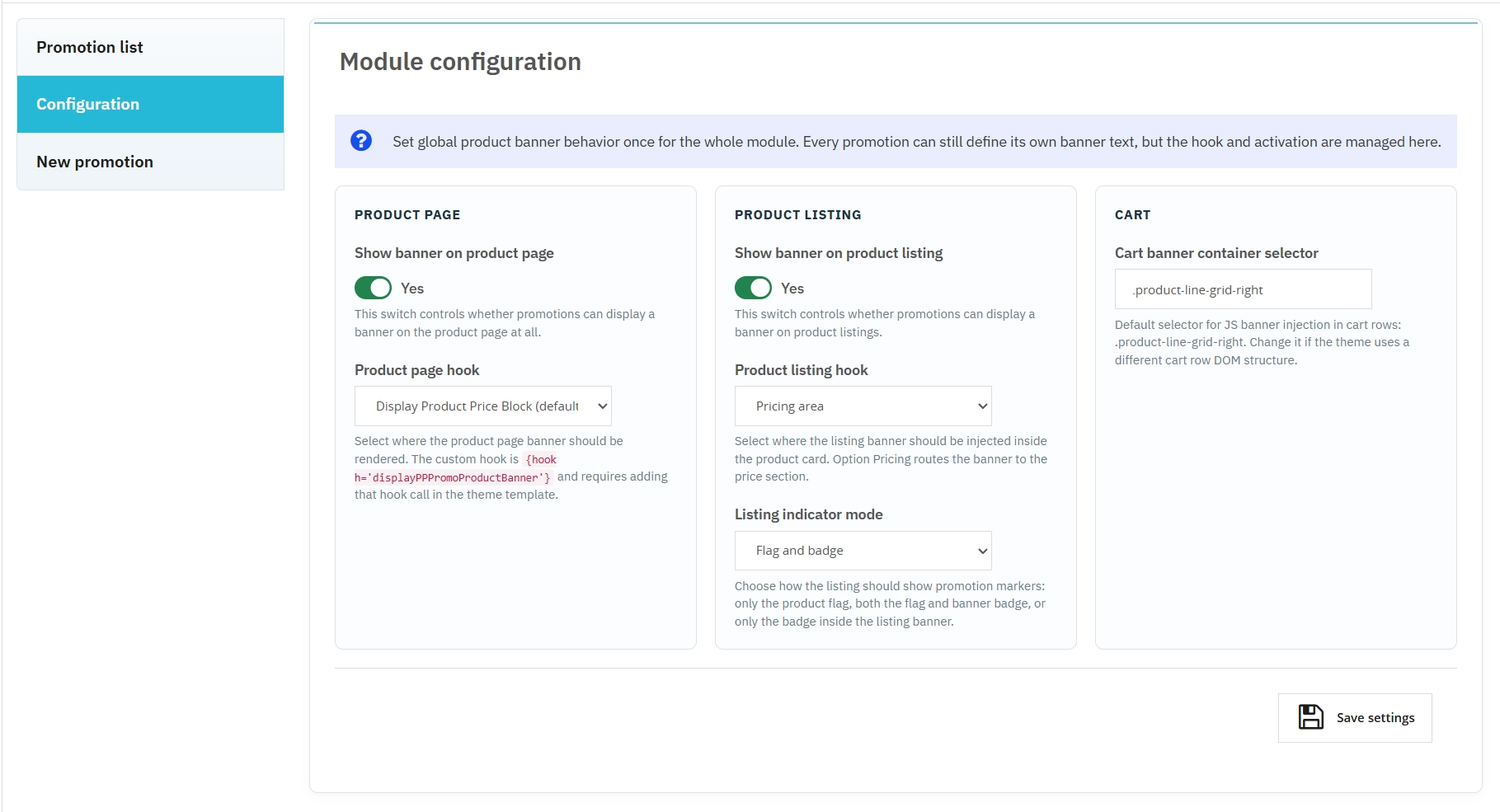Image resolution: width=1500 pixels, height=812 pixels.
Task: Focus the Cart banner container selector field
Action: click(x=1243, y=289)
